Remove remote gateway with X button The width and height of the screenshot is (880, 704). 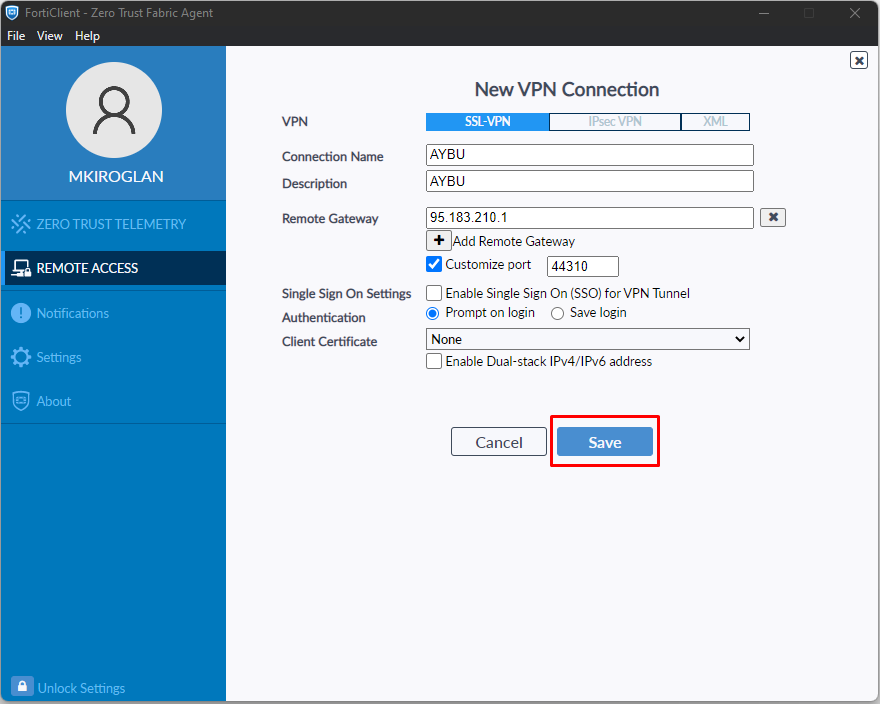(772, 218)
